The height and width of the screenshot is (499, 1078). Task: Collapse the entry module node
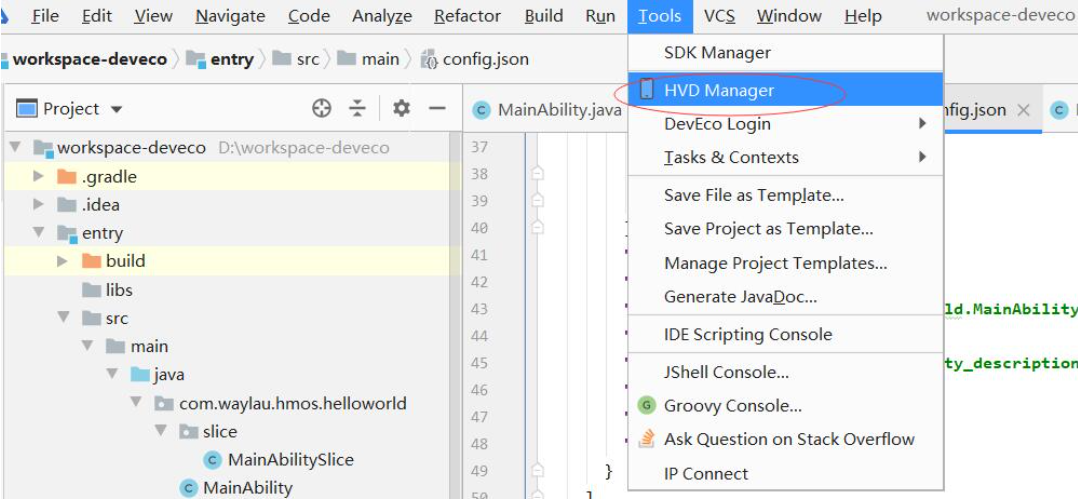coord(38,233)
